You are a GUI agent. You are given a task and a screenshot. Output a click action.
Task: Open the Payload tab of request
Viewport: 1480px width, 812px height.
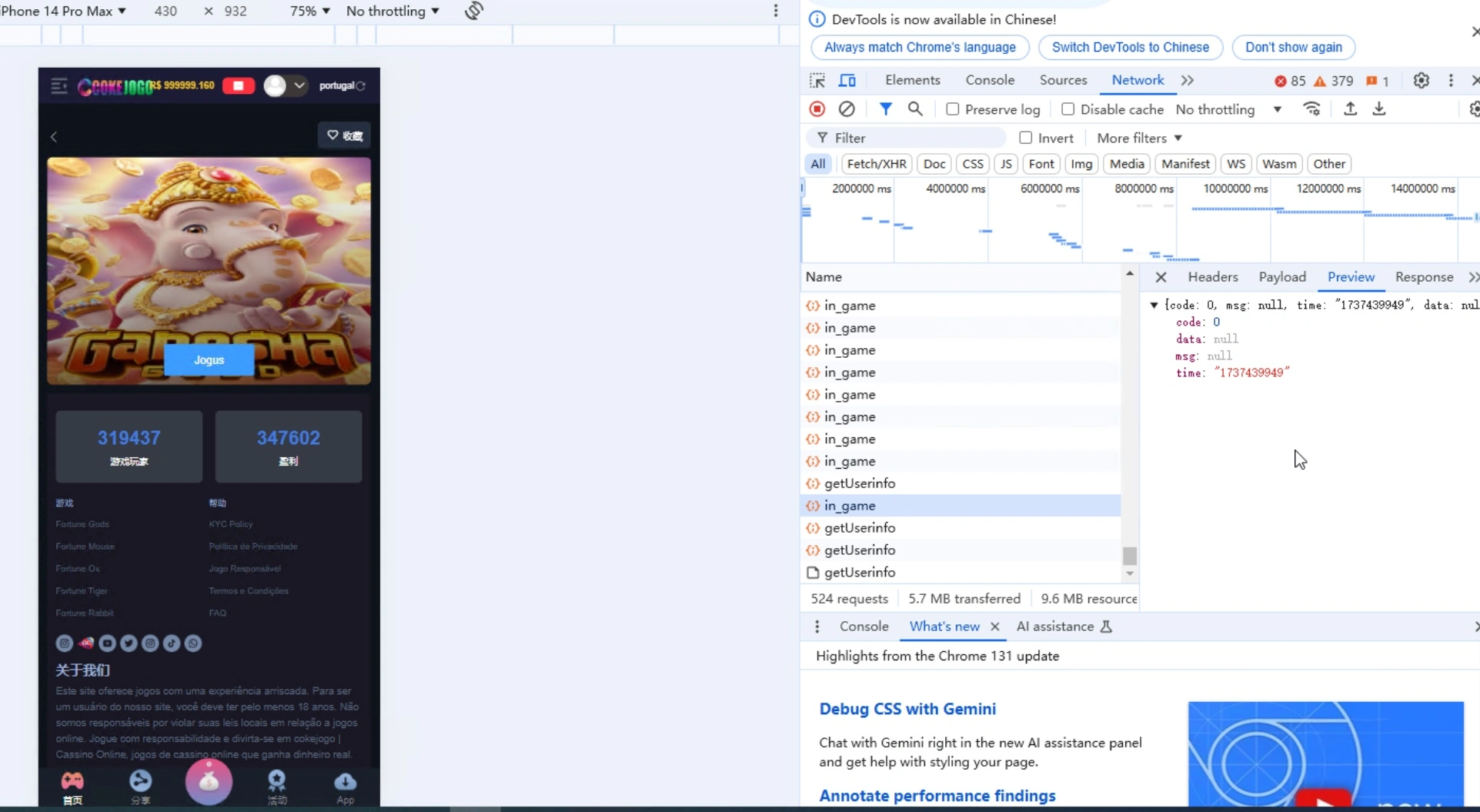[x=1282, y=277]
